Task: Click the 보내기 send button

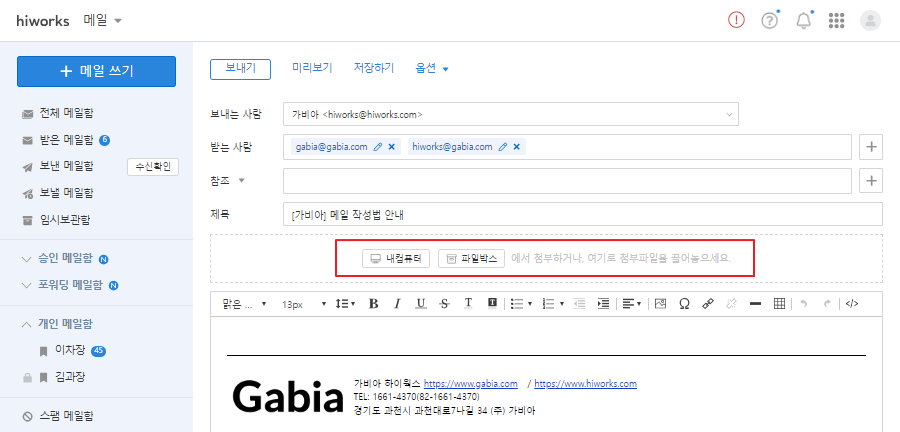Action: click(x=240, y=68)
